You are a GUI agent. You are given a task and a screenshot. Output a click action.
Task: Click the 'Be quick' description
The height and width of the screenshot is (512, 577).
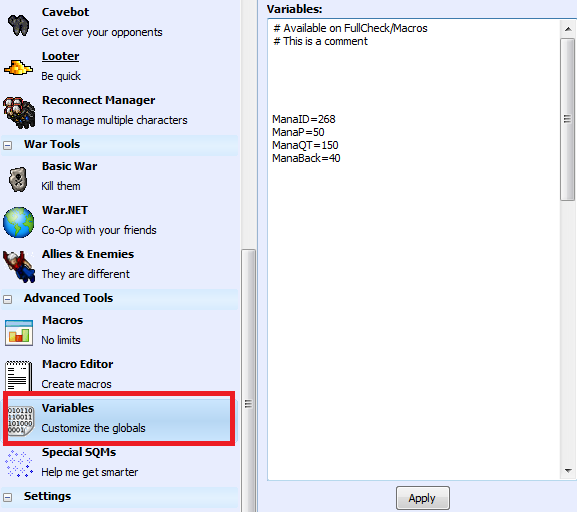click(61, 76)
